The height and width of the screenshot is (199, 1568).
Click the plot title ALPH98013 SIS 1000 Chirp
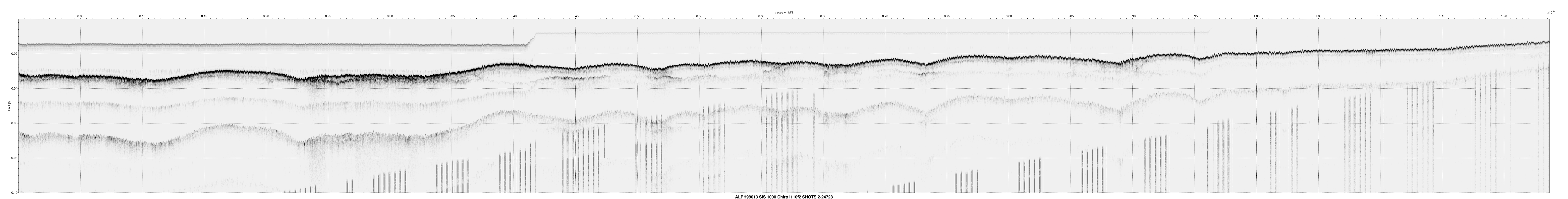pyautogui.click(x=784, y=197)
